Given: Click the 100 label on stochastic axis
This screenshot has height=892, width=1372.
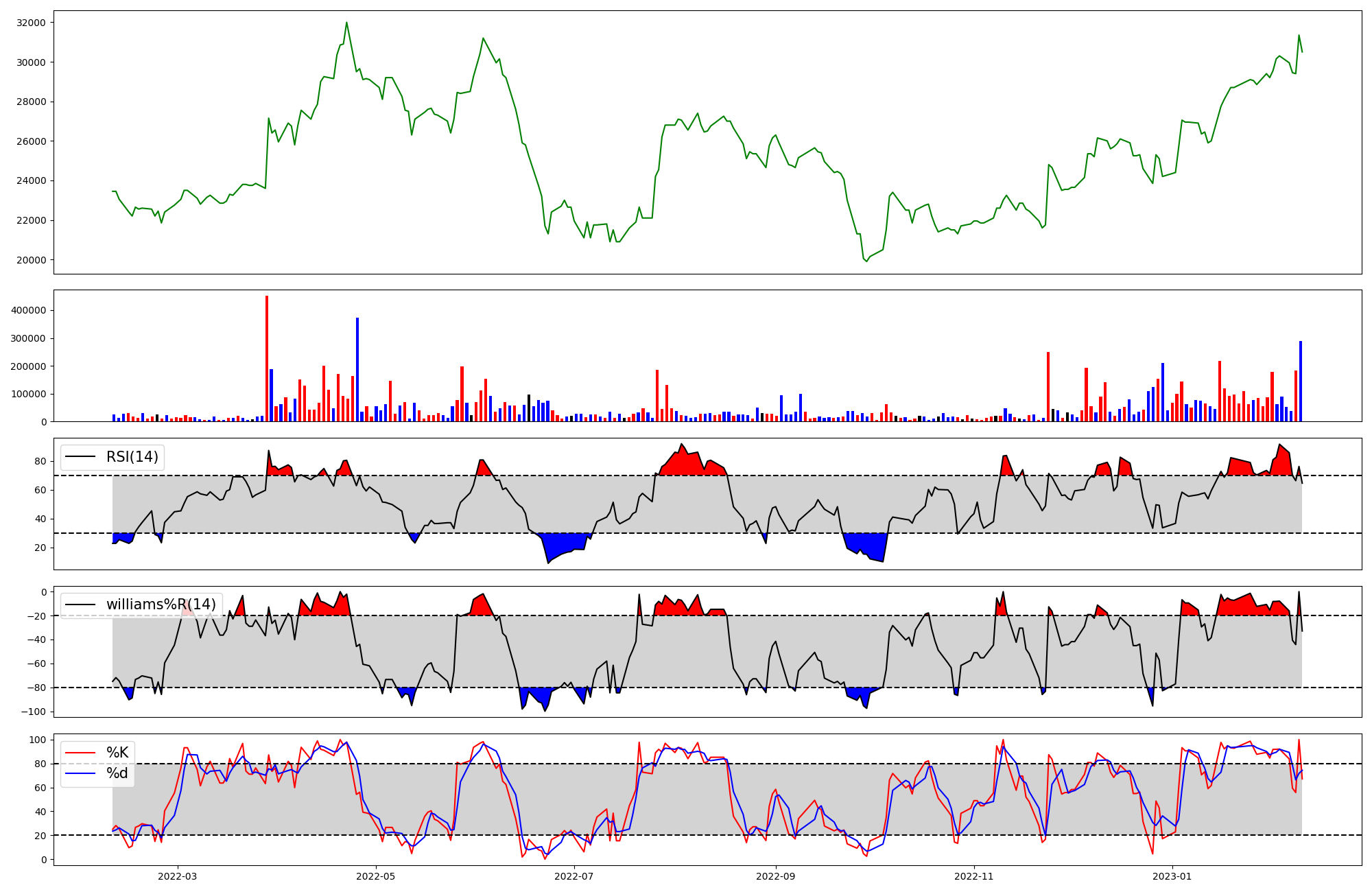Looking at the screenshot, I should tap(38, 740).
